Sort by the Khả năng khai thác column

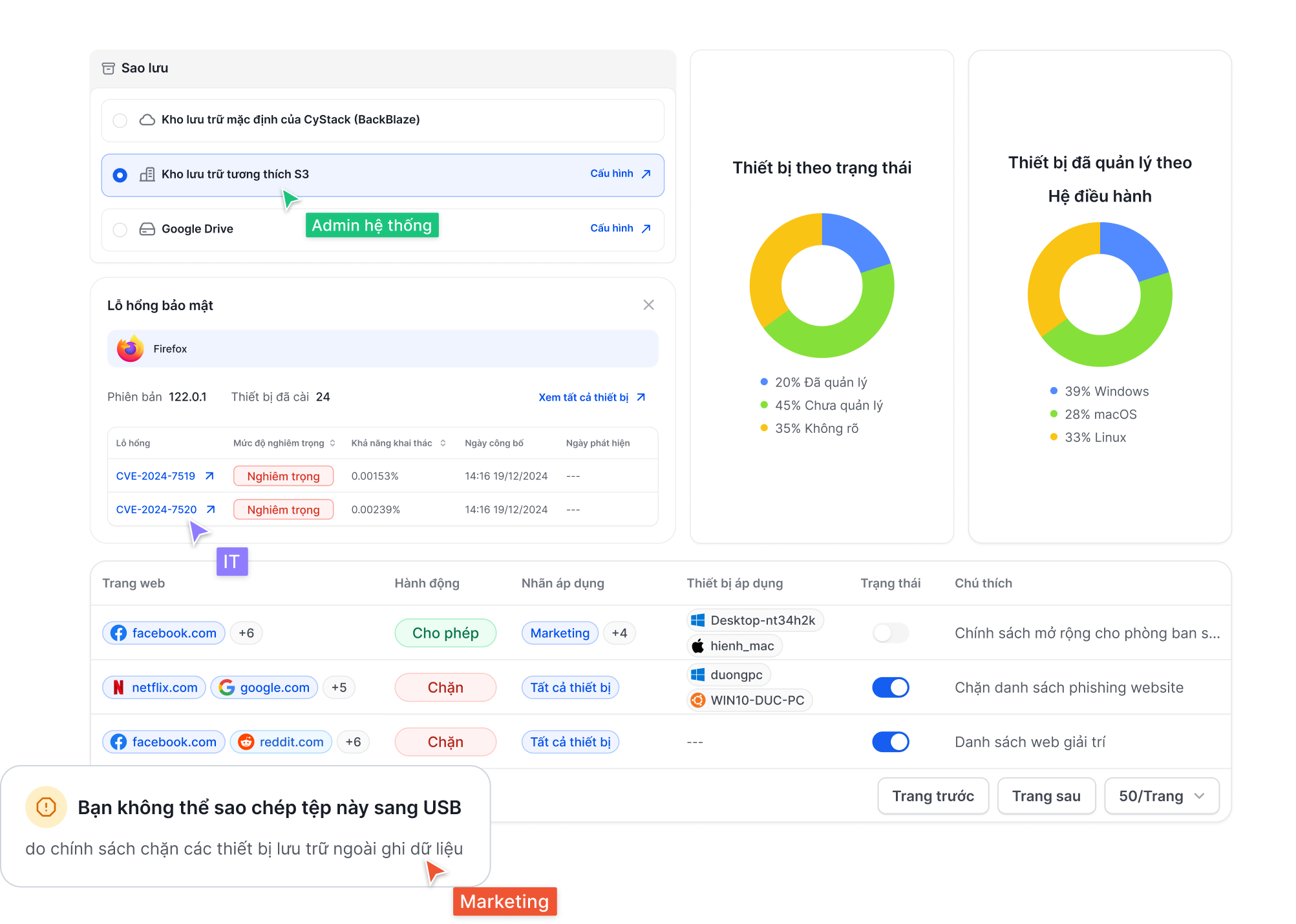point(443,443)
